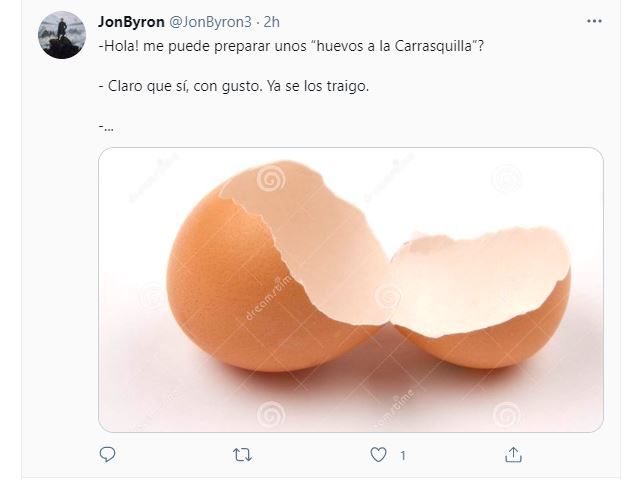Open the share tweet icon
Image resolution: width=642 pixels, height=480 pixels.
pos(513,455)
